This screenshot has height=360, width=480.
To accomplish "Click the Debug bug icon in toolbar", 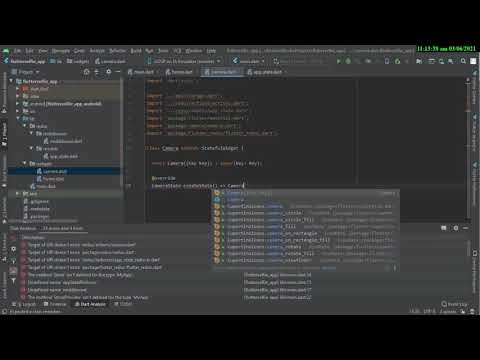I will 348,61.
